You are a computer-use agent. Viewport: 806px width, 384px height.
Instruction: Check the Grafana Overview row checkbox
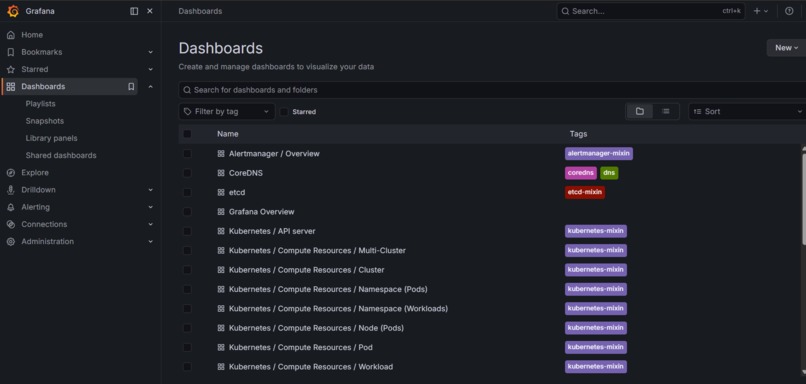187,212
